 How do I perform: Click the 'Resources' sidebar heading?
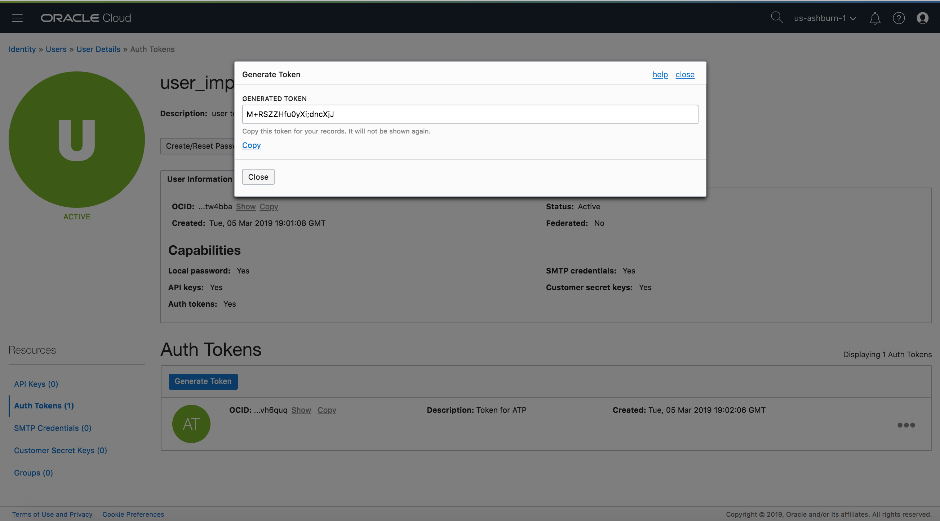click(32, 350)
